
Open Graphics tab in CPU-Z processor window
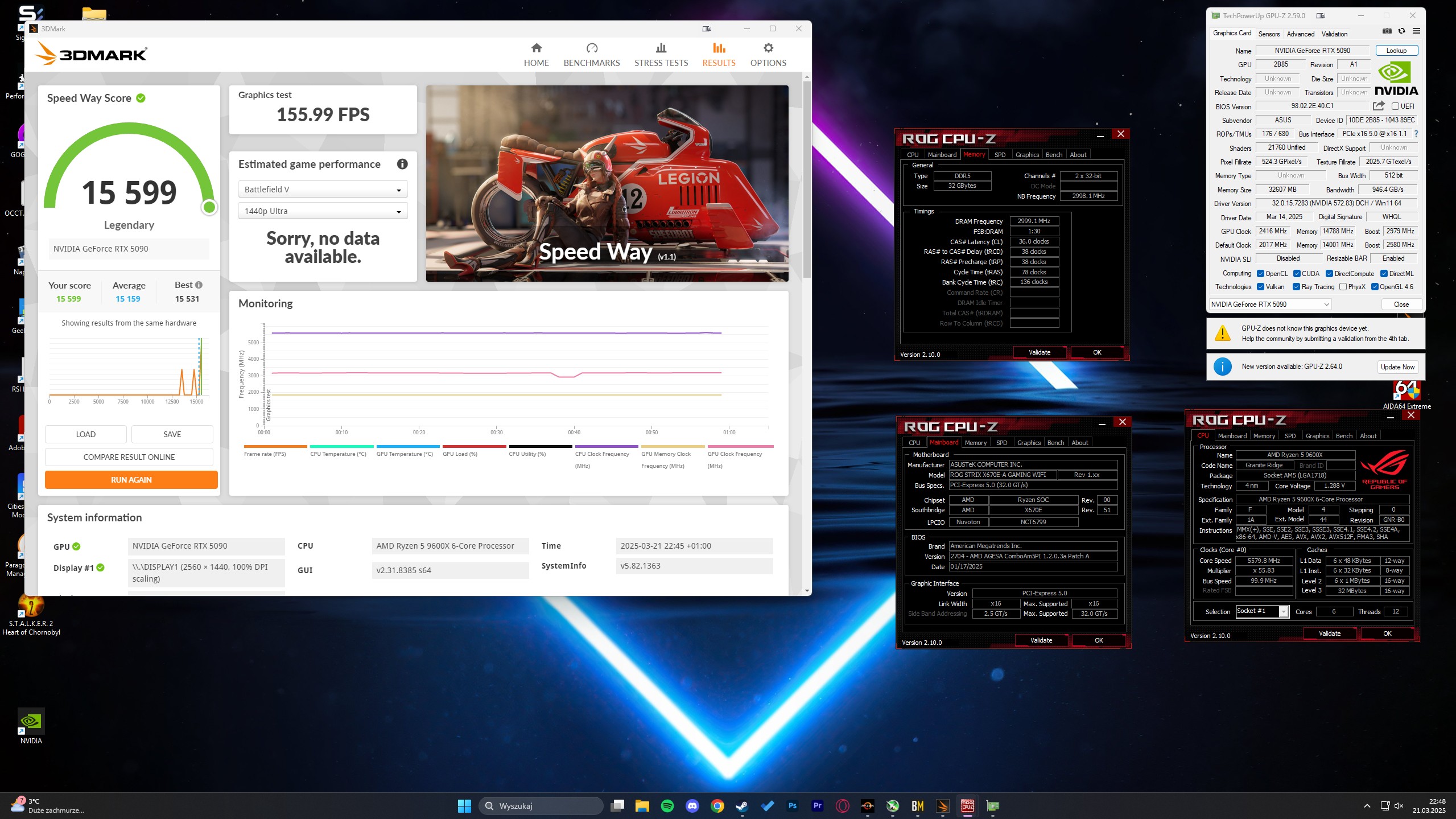(1317, 436)
